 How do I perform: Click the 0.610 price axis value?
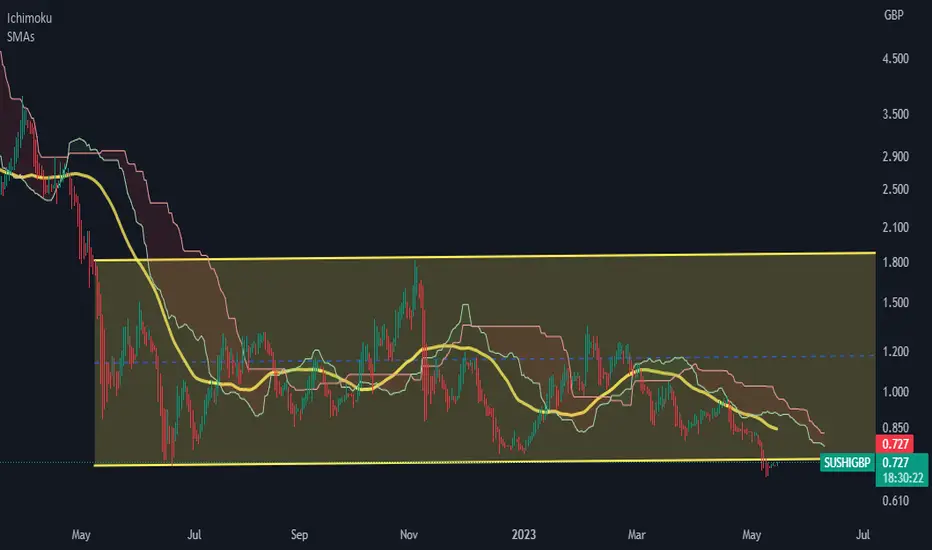[x=895, y=501]
